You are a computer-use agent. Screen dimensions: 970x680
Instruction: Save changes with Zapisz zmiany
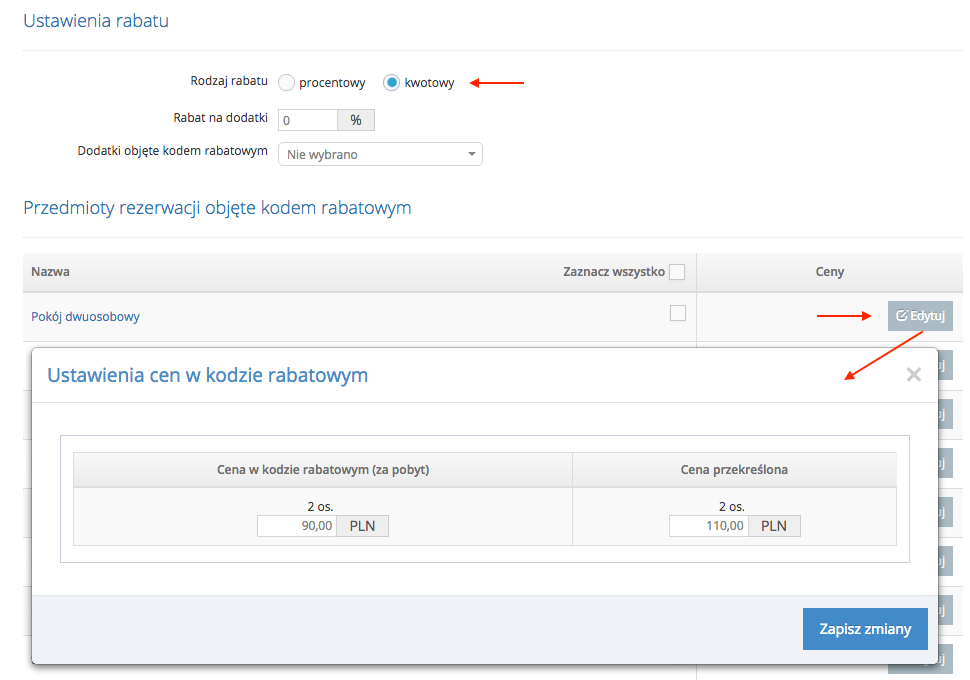(865, 629)
